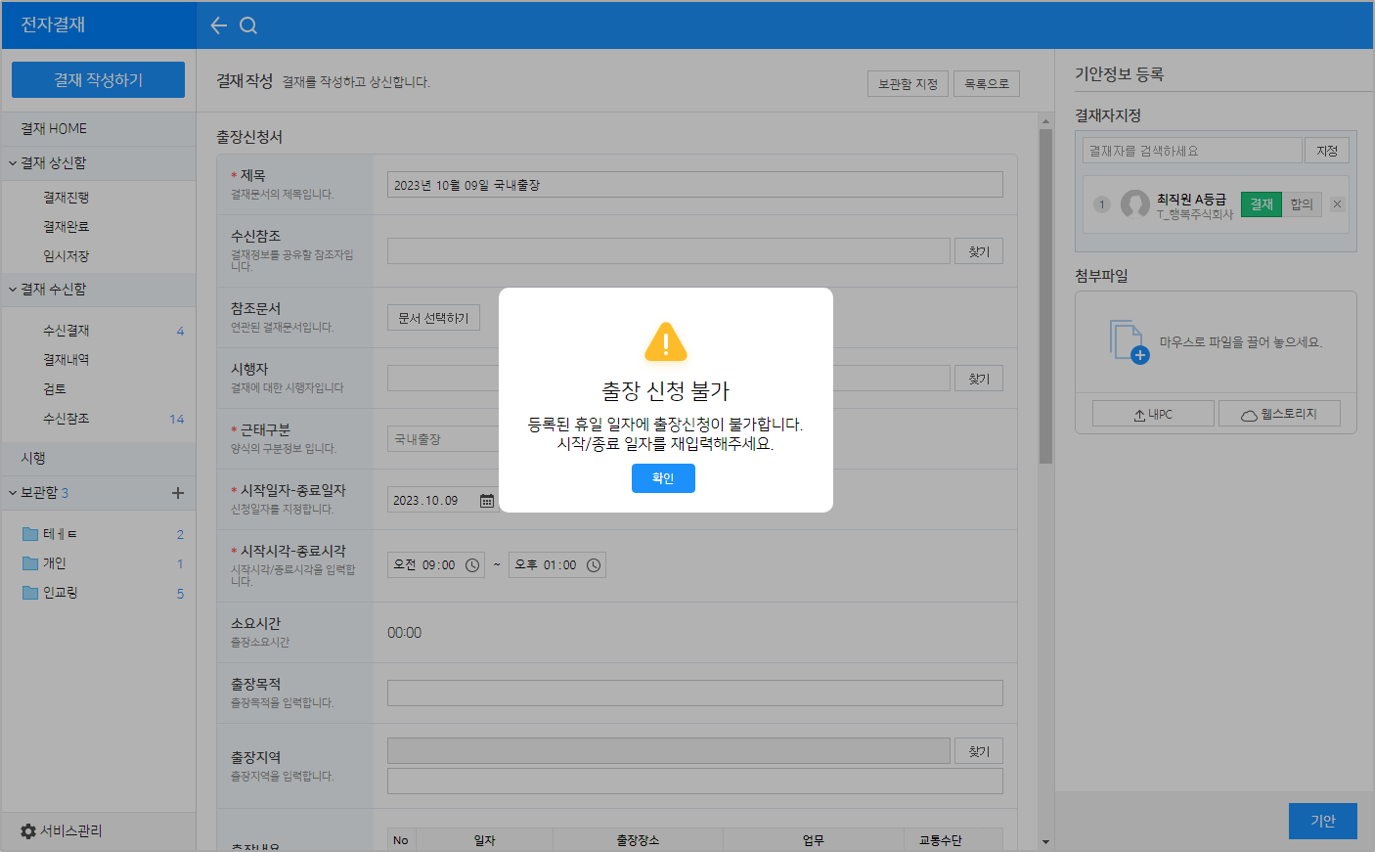Click the clock icon for end time
Image resolution: width=1375 pixels, height=852 pixels.
coord(593,565)
